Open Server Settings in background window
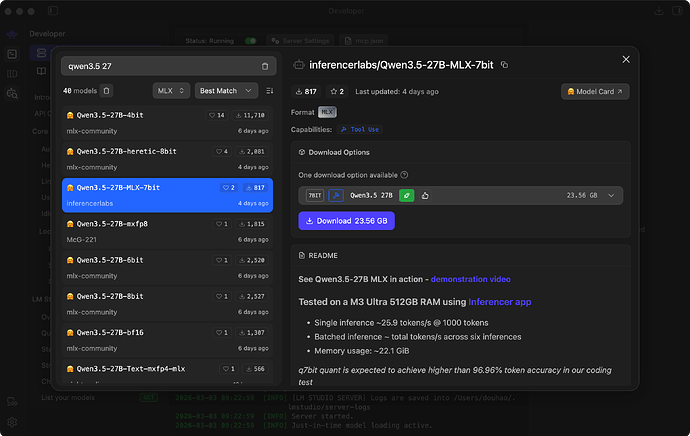Screen dimensions: 690x436 (301, 41)
